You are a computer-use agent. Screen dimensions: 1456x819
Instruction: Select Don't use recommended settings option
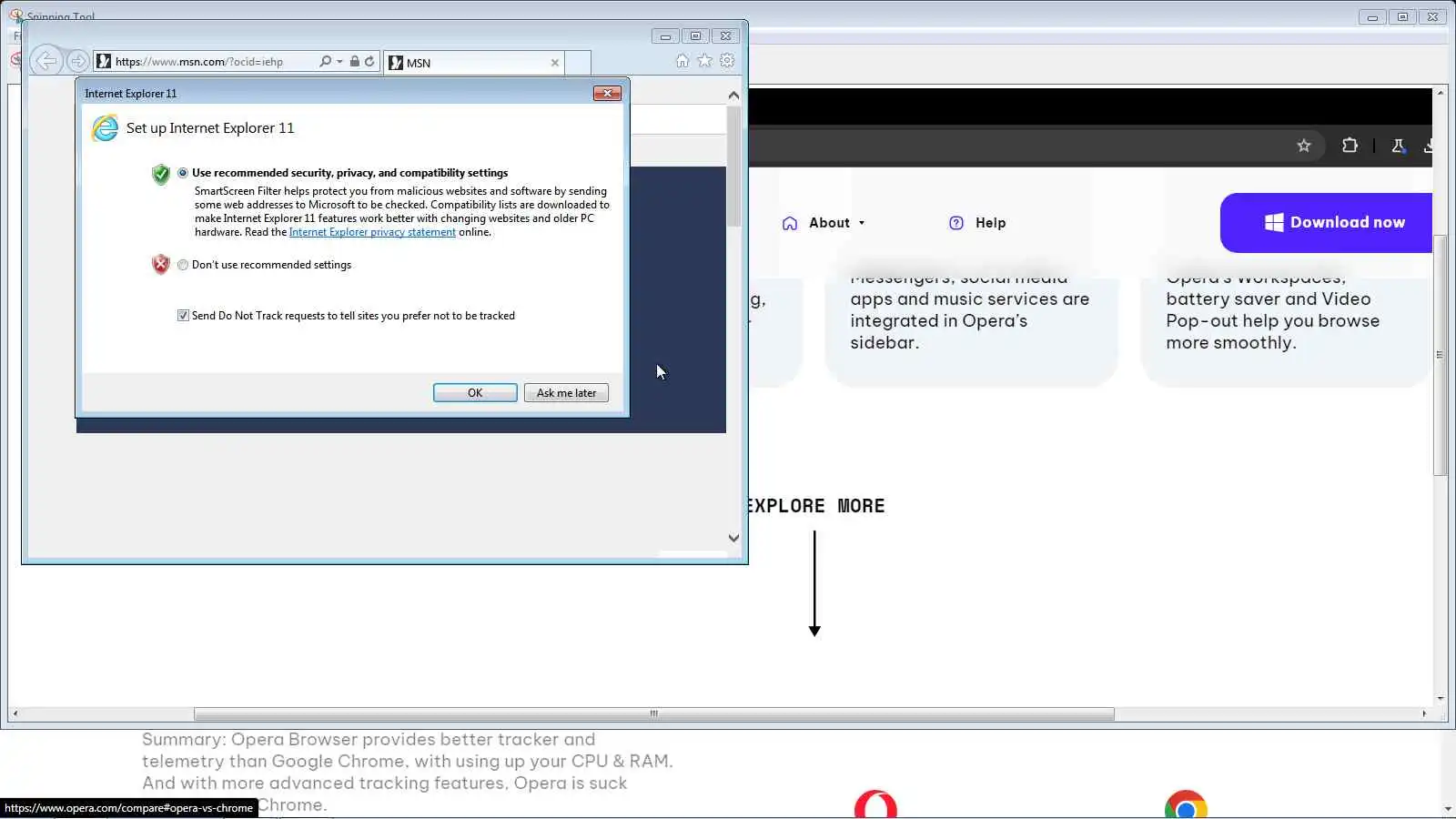point(183,265)
